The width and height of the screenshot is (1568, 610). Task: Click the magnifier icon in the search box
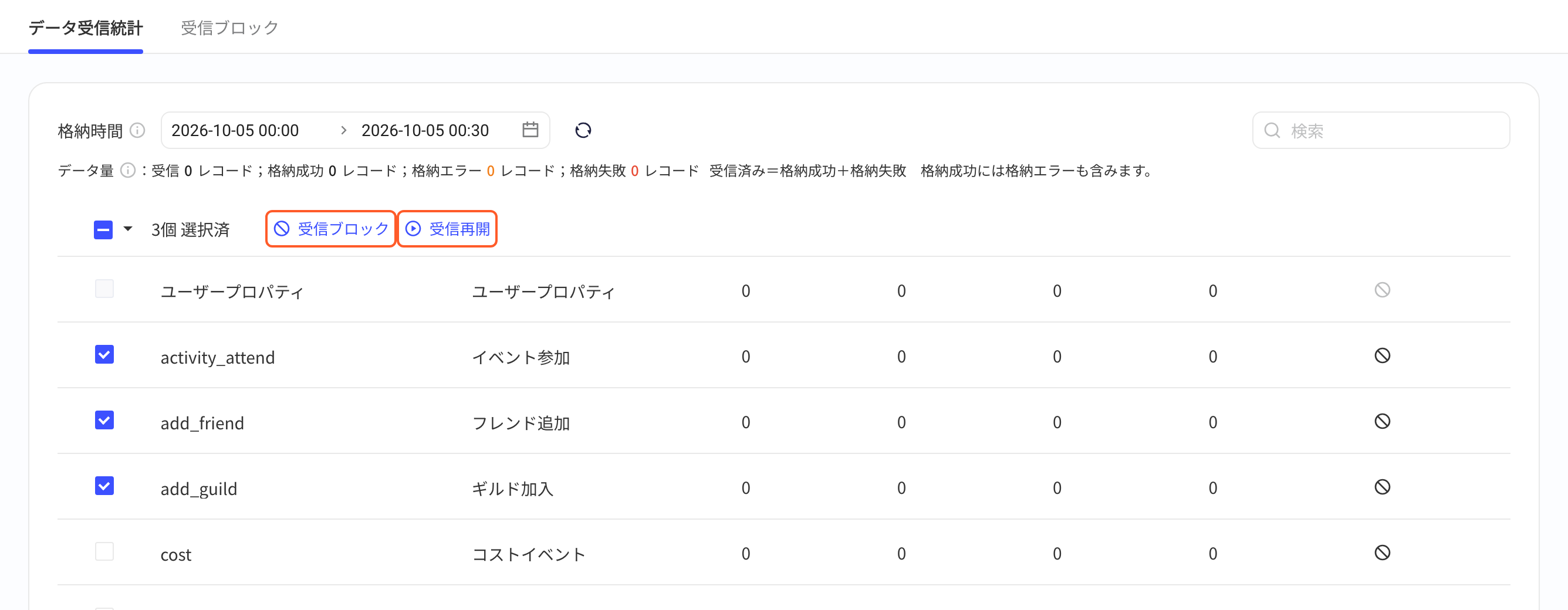tap(1272, 130)
